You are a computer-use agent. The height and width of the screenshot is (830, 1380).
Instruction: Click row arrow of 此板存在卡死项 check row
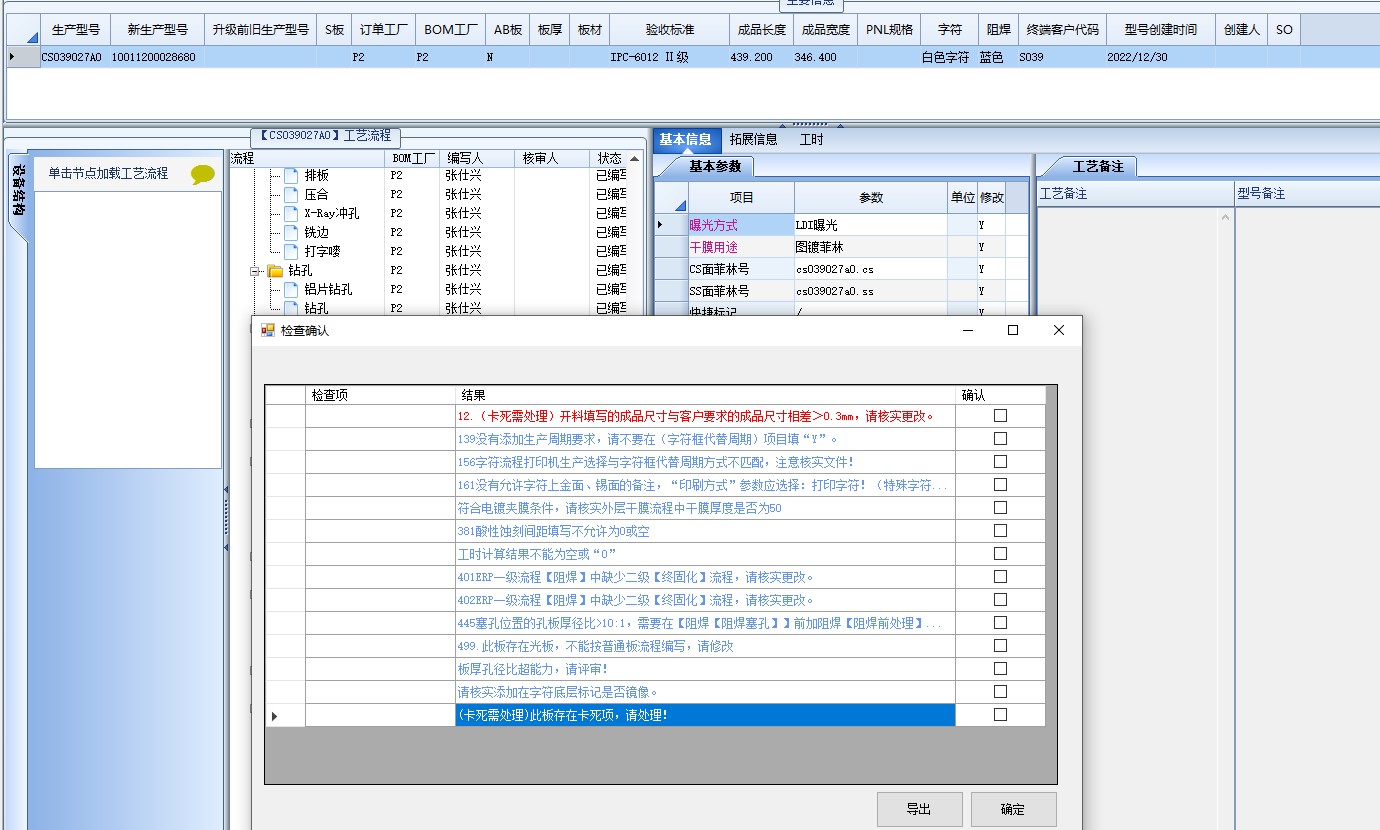point(274,715)
